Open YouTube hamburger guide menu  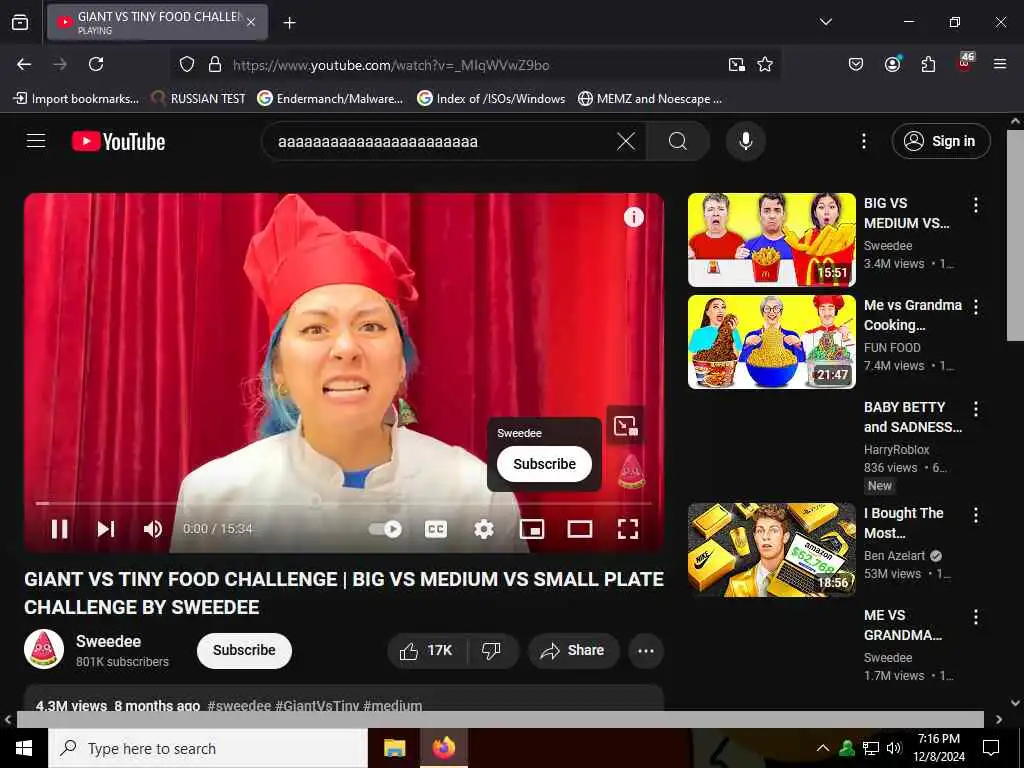(x=36, y=141)
